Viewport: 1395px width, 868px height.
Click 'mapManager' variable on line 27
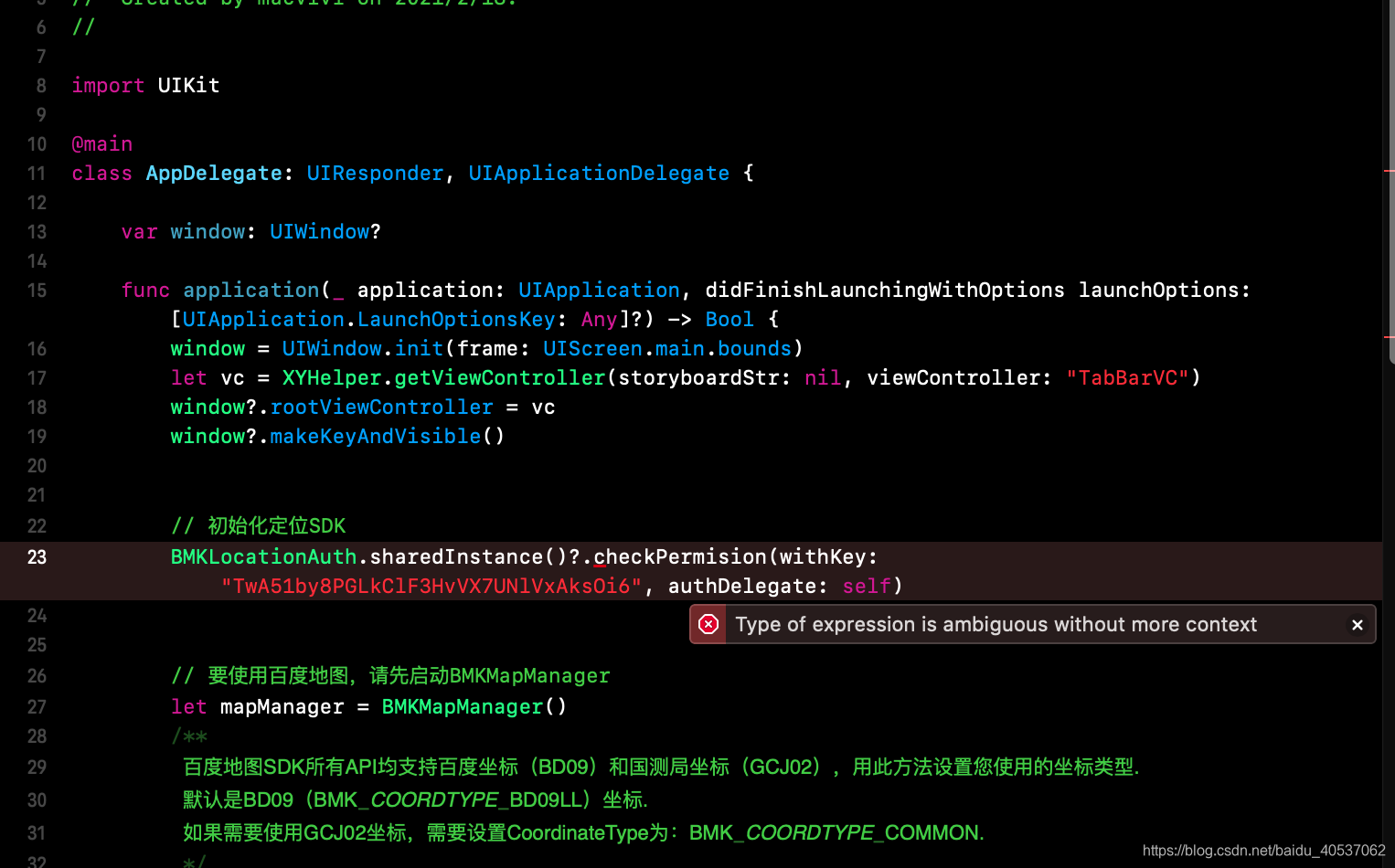(x=282, y=707)
